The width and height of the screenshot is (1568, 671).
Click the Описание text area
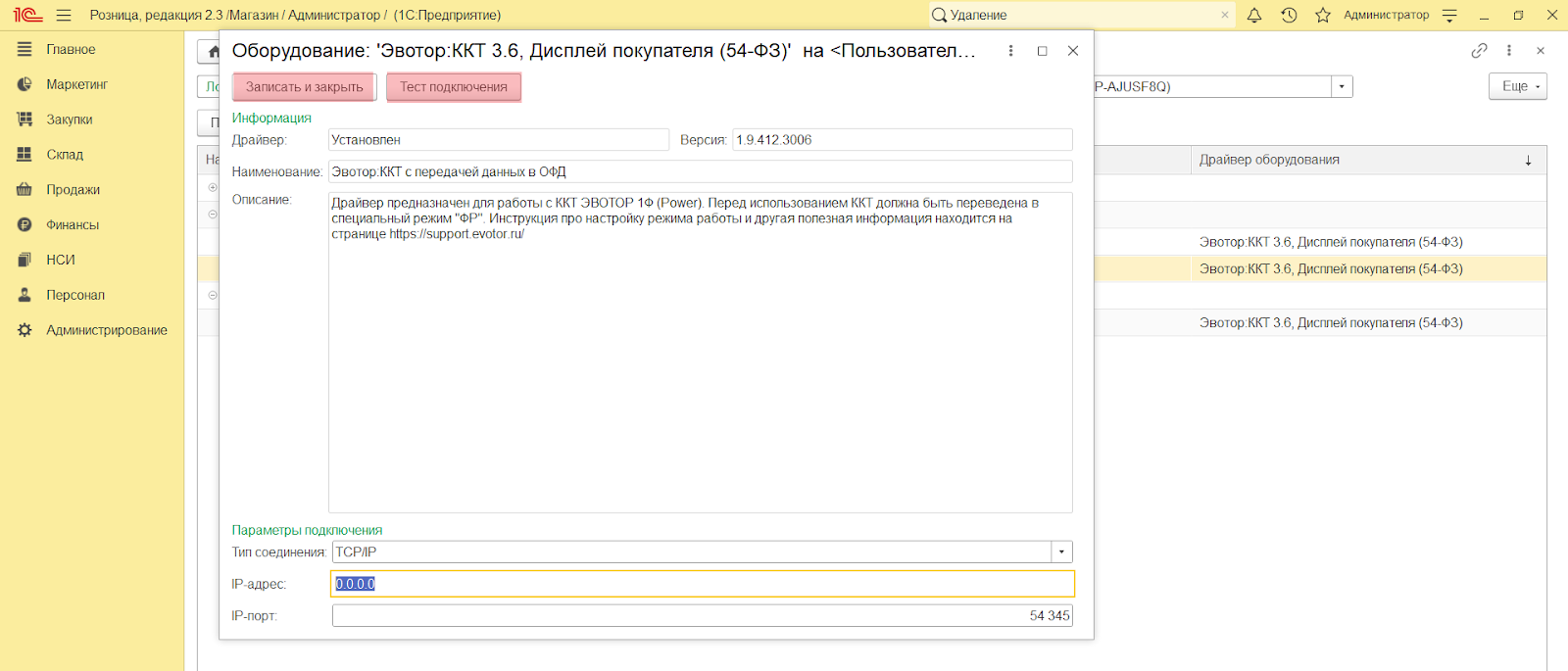701,353
